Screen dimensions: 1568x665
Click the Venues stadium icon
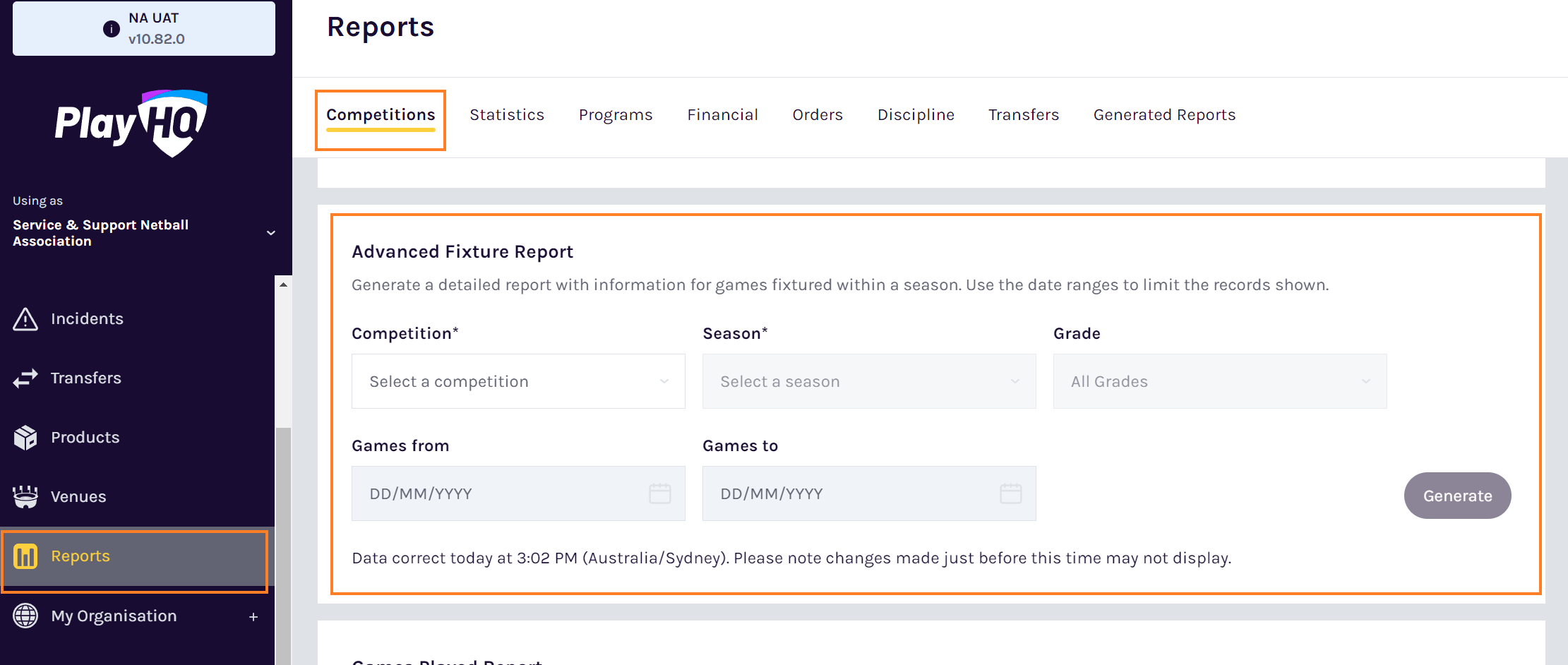point(25,497)
